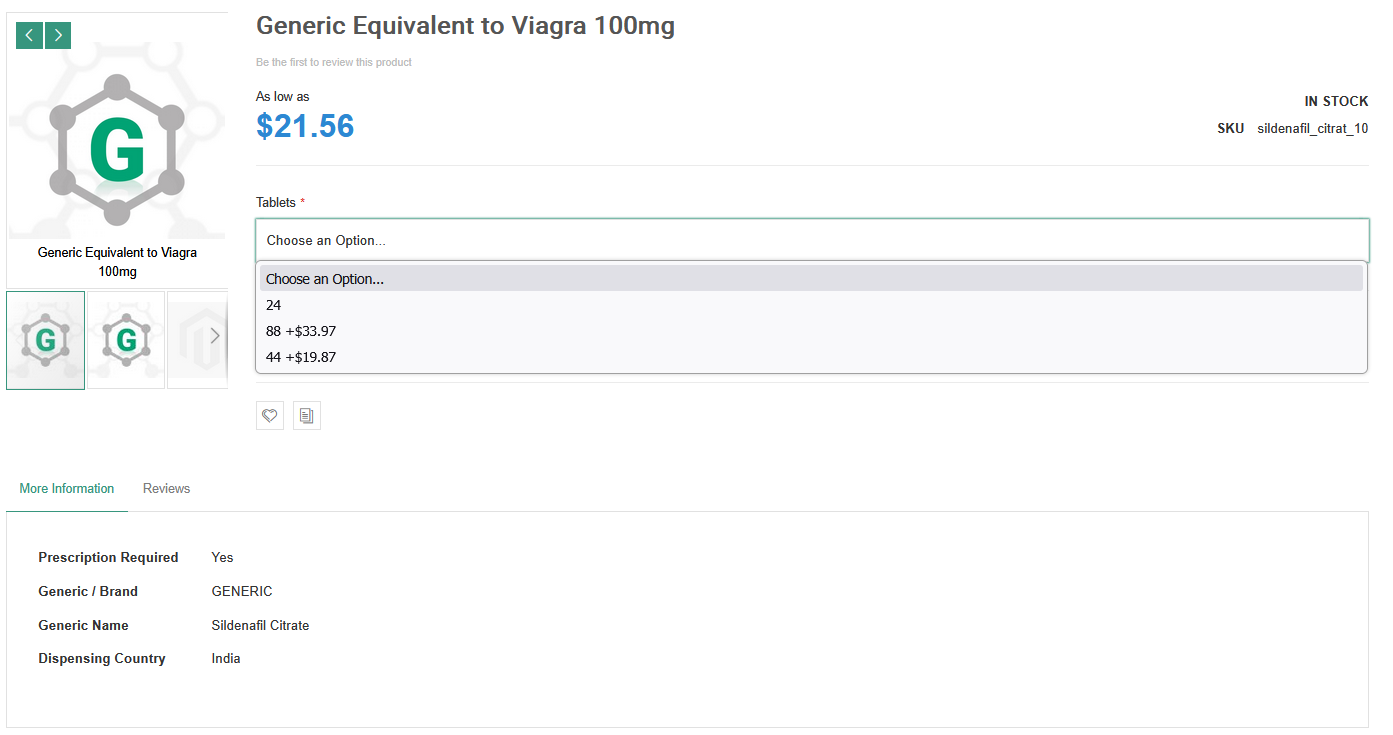Screen dimensions: 1393x735
Task: Select the second product thumbnail
Action: tap(126, 340)
